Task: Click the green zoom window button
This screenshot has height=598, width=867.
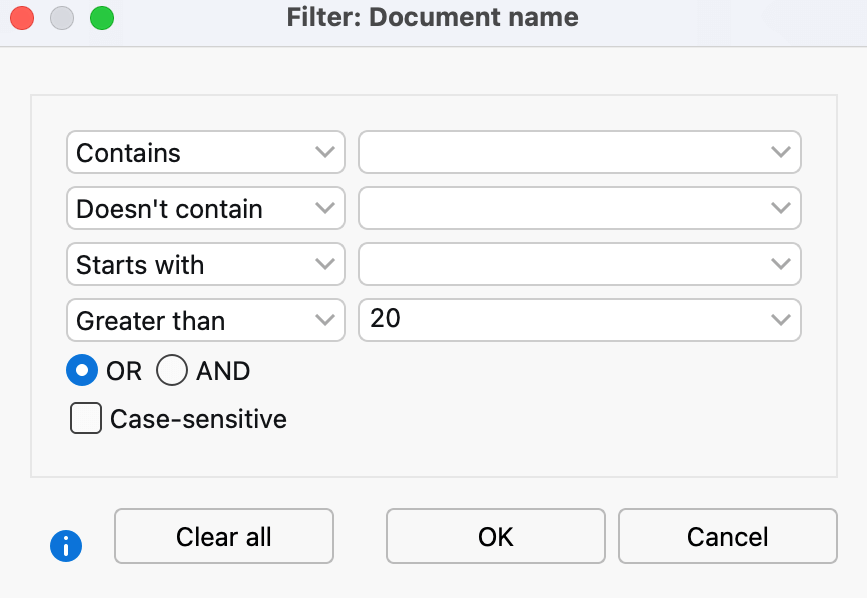Action: (101, 18)
